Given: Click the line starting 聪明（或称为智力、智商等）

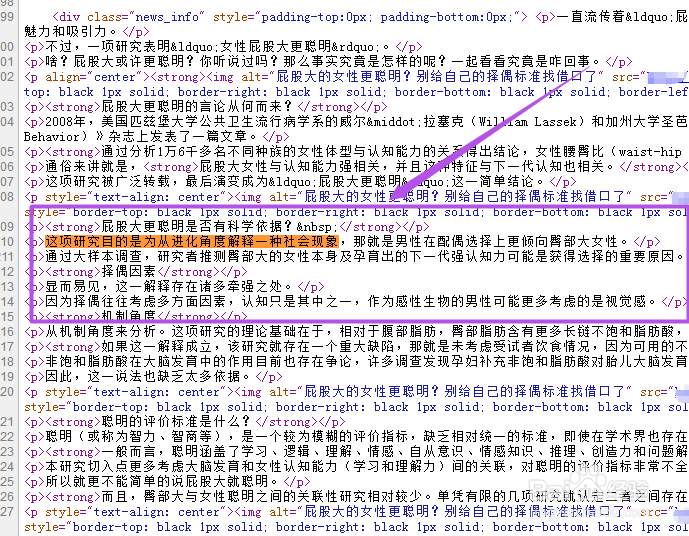Looking at the screenshot, I should tap(356, 437).
